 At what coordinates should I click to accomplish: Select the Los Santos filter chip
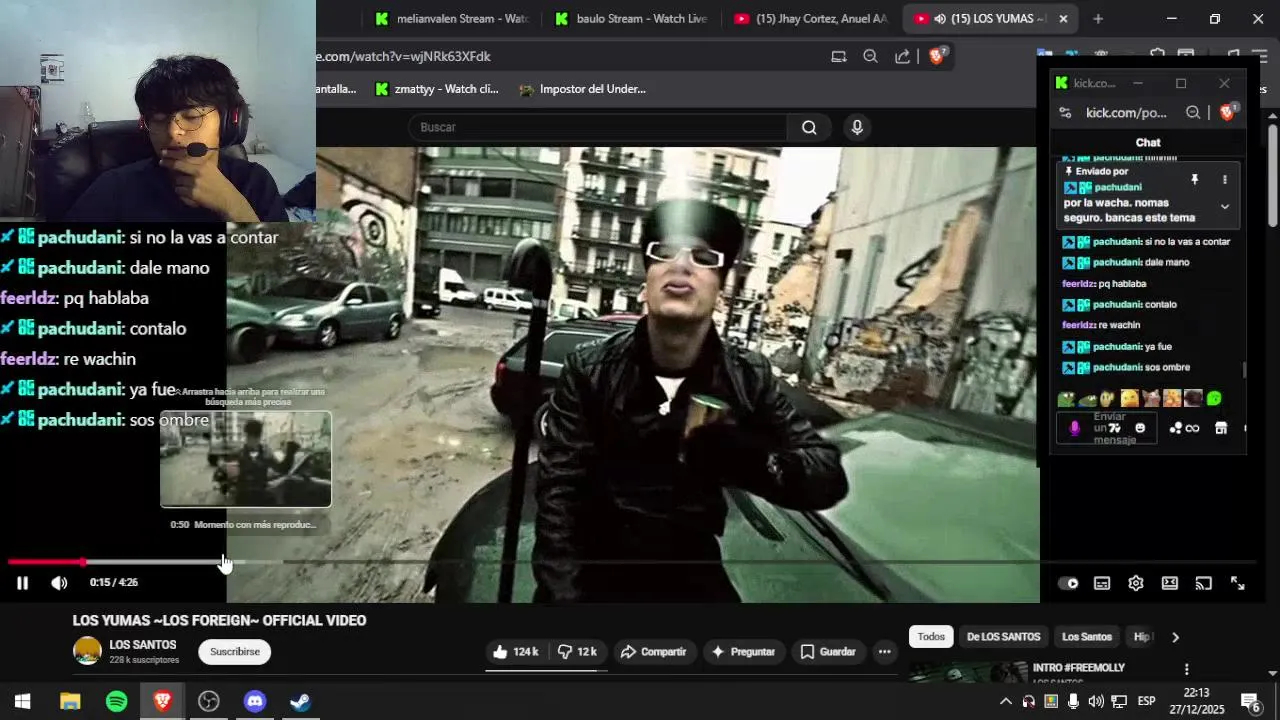click(1086, 637)
